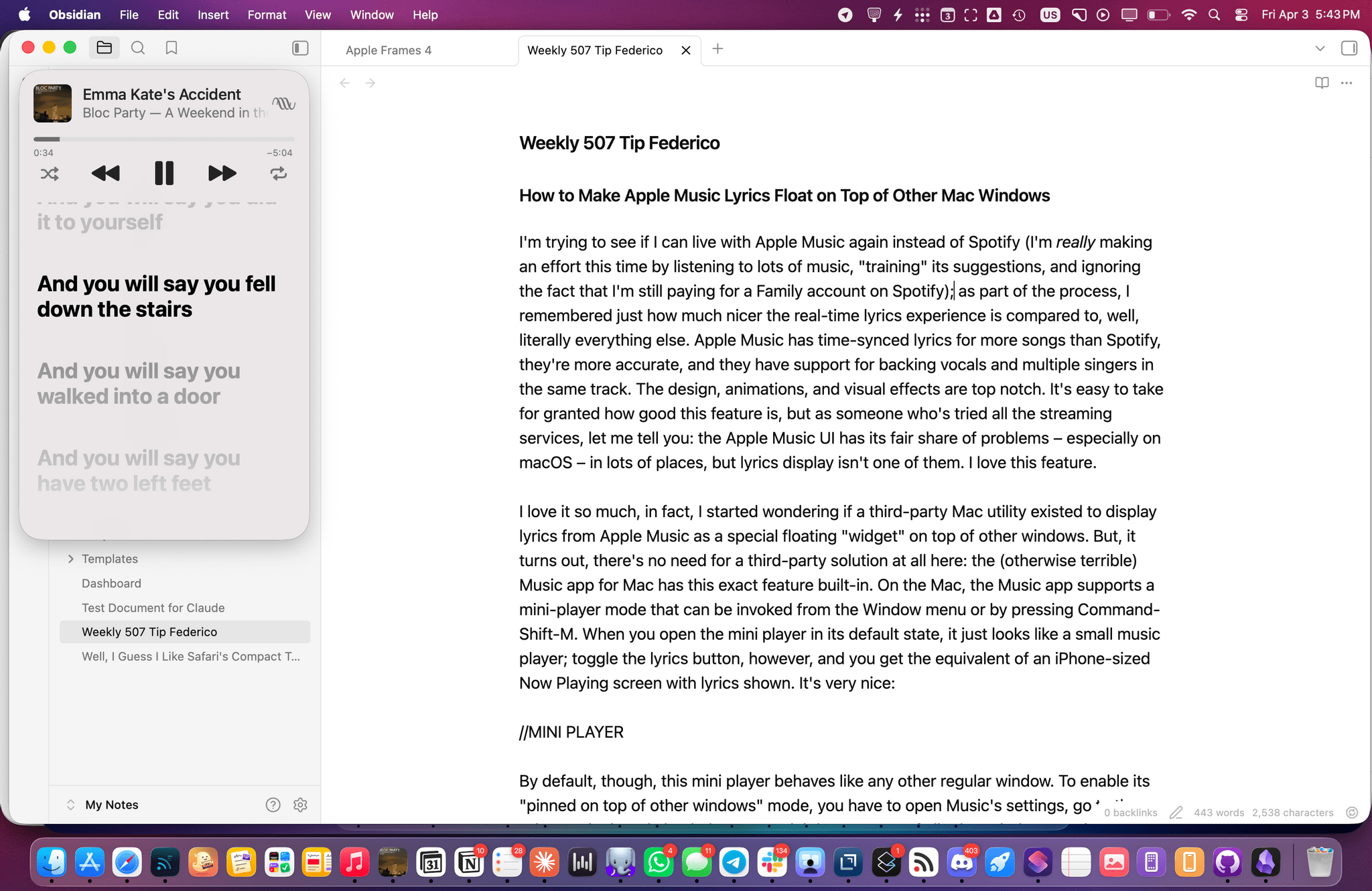
Task: Expand the Templates folder
Action: pos(70,559)
